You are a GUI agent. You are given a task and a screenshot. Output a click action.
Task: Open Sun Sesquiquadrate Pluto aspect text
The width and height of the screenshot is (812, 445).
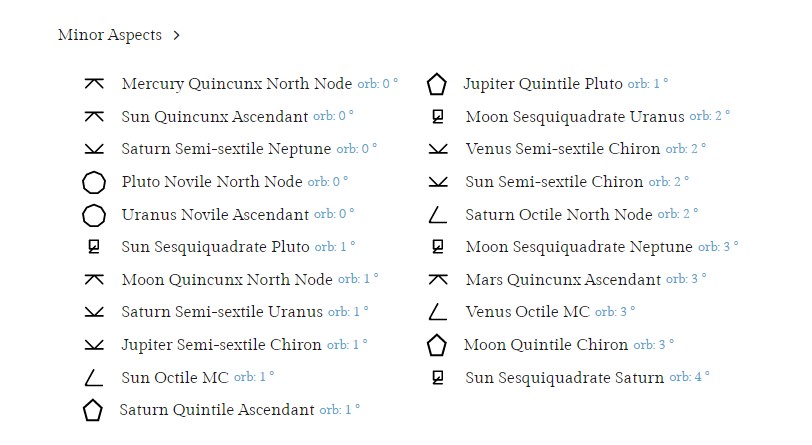pos(215,247)
